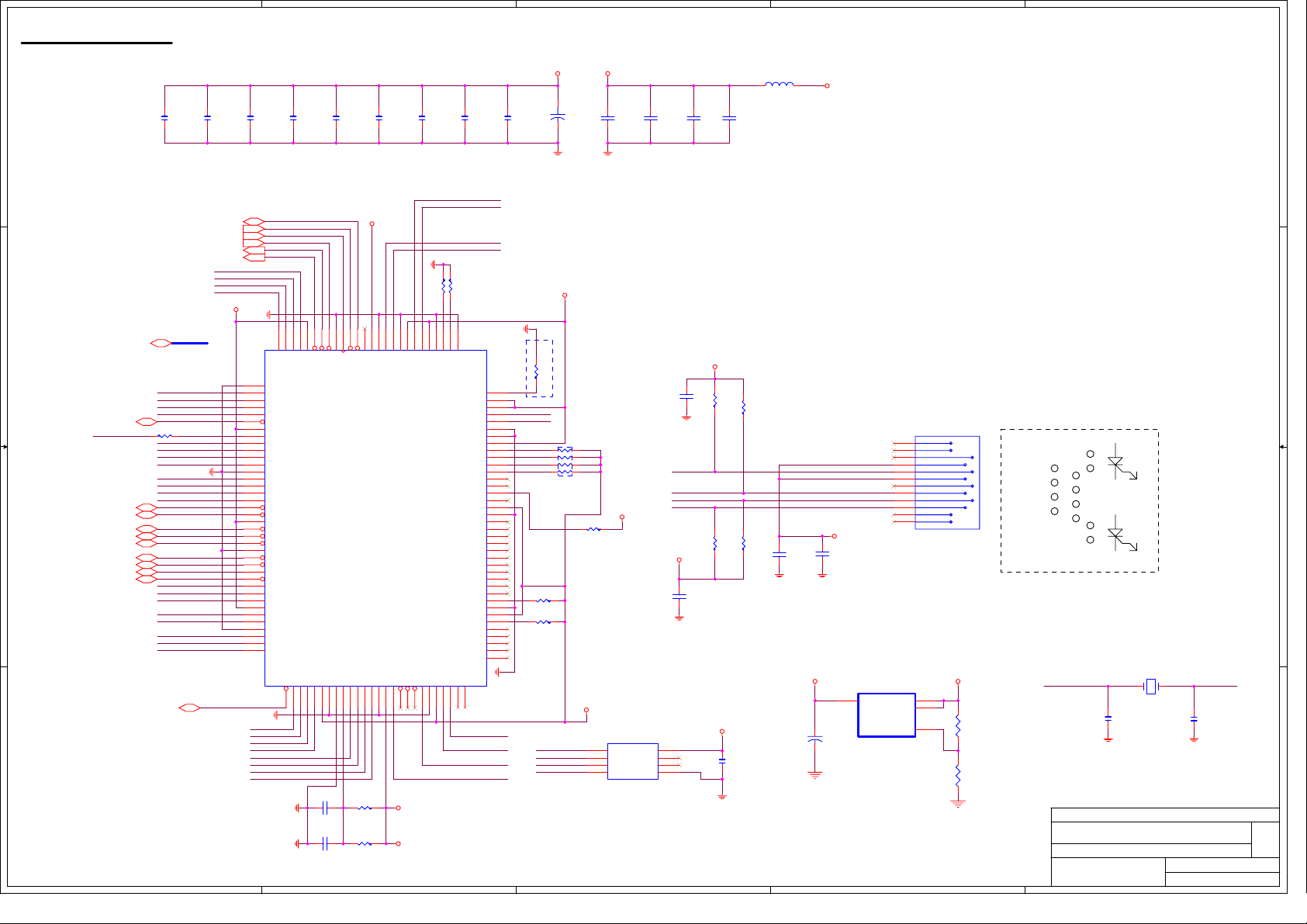Click the empty title block in the corner
This screenshot has height=924, width=1307.
tap(1165, 847)
